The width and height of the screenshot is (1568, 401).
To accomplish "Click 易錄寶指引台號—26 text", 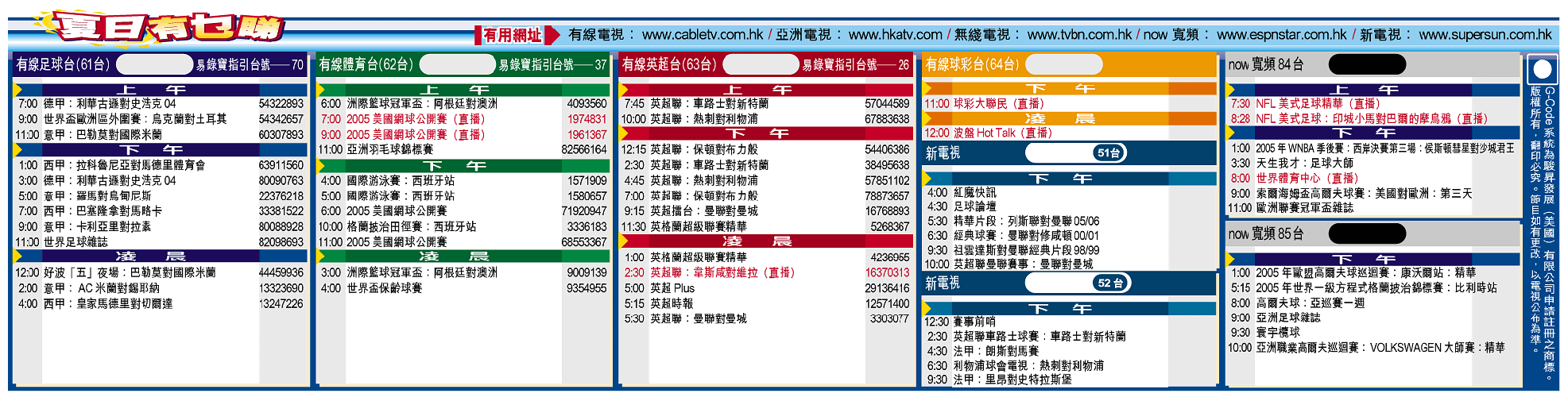I will click(x=855, y=65).
